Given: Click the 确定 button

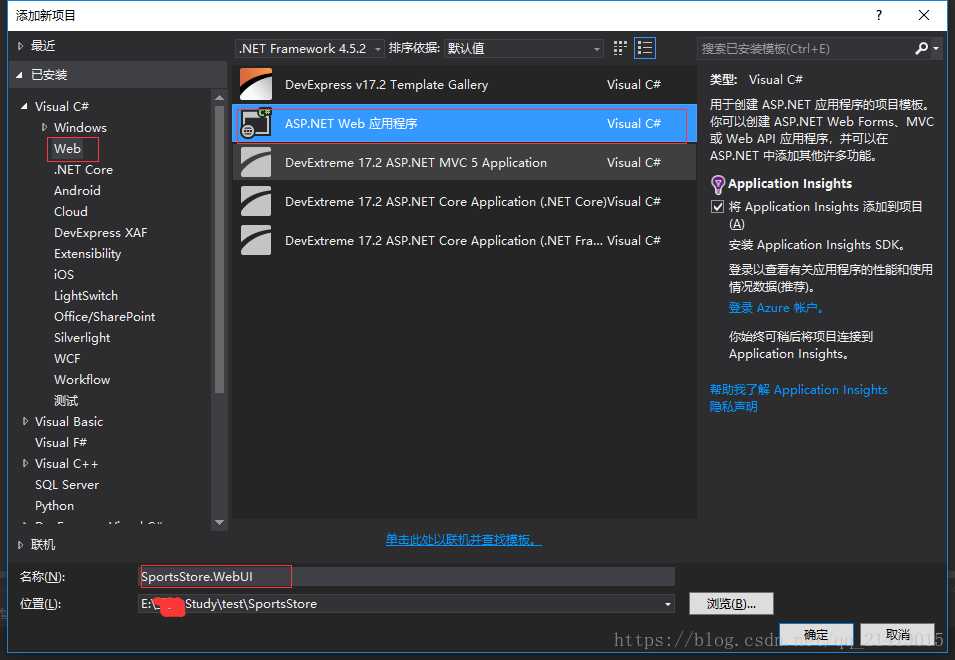Looking at the screenshot, I should (x=816, y=634).
